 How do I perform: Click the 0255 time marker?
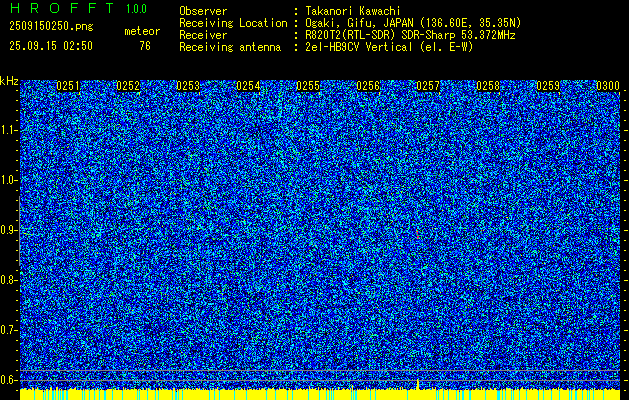pyautogui.click(x=308, y=86)
